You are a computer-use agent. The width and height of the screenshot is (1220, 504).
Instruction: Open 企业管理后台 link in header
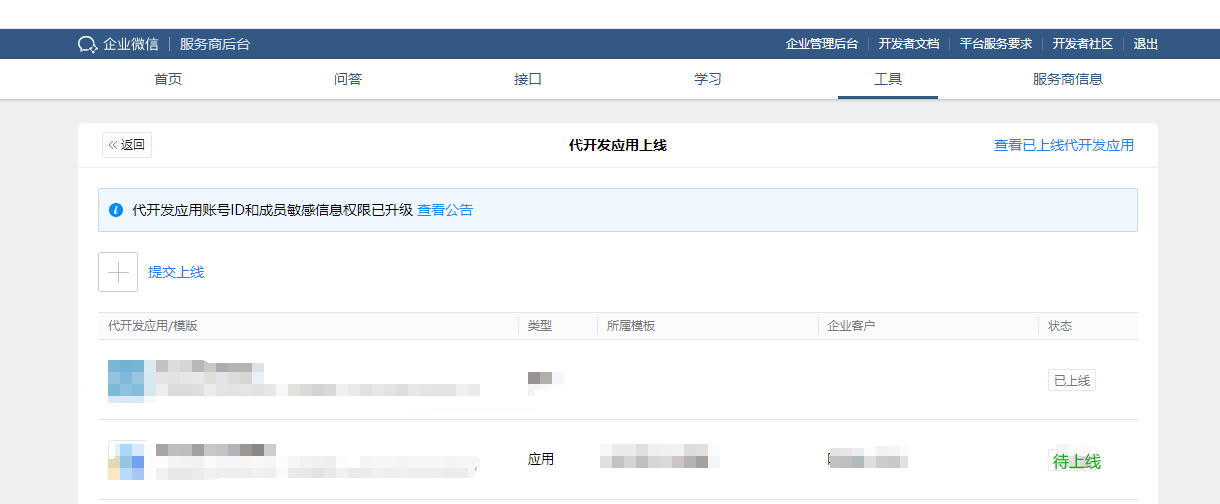click(822, 44)
